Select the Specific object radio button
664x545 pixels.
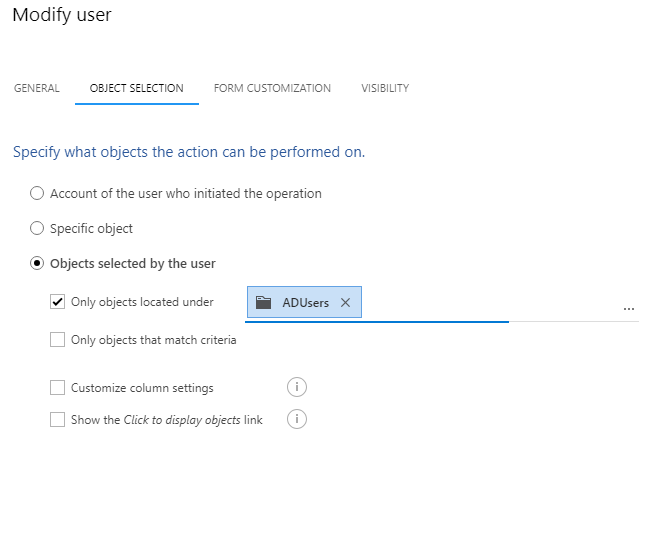tap(37, 228)
